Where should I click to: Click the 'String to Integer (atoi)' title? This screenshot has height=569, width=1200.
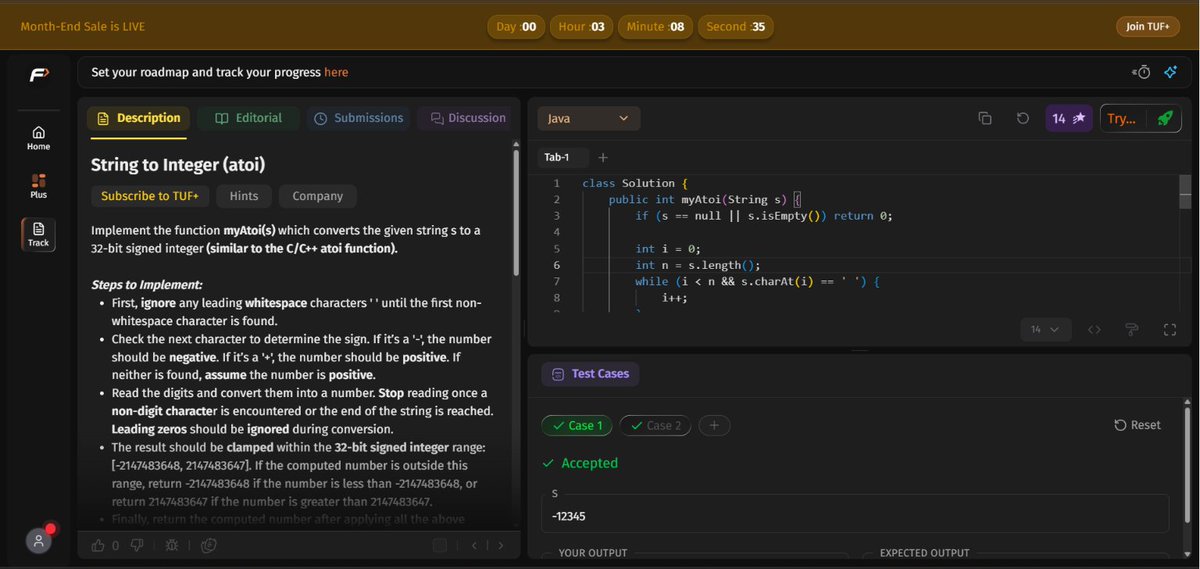pos(178,165)
